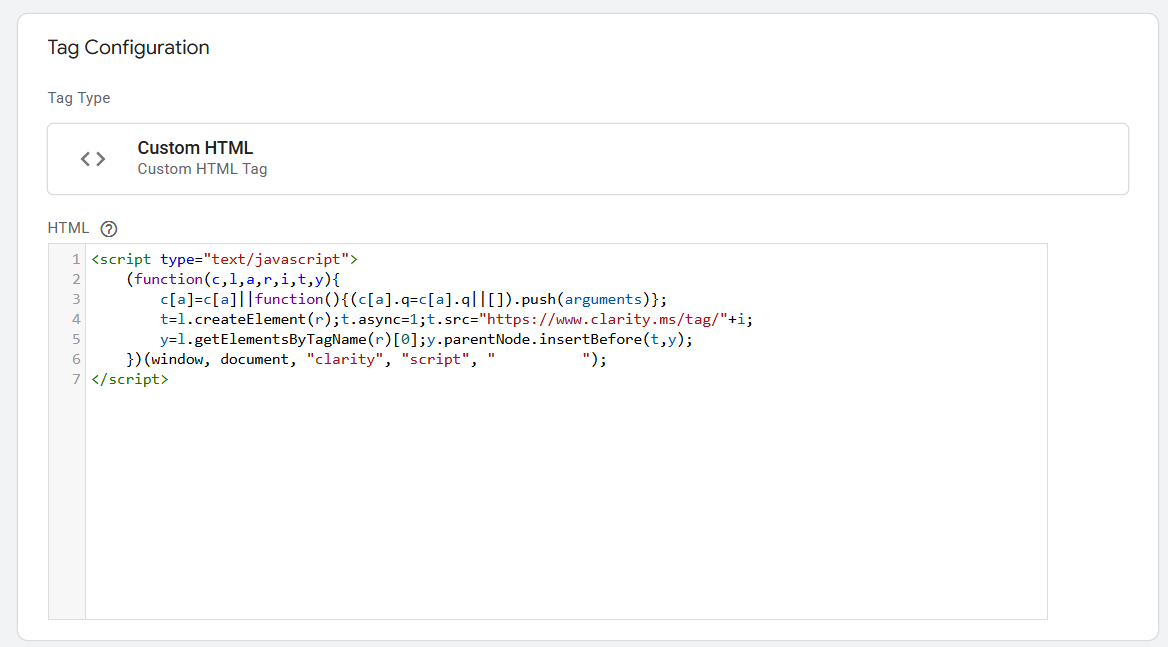
Task: Click line number 7 in the gutter
Action: (76, 380)
